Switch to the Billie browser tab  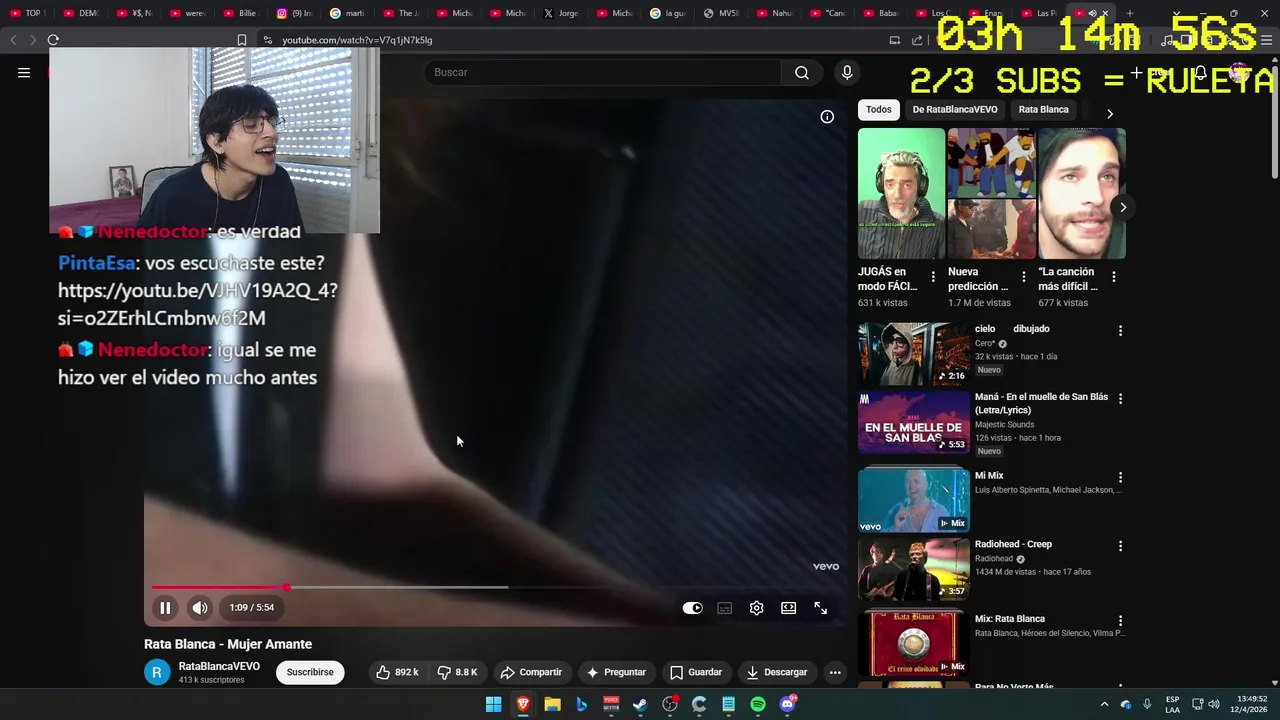pyautogui.click(x=239, y=13)
